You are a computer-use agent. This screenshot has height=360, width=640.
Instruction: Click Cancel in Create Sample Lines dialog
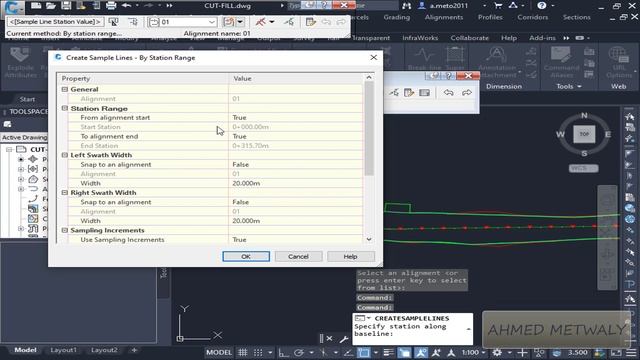(x=298, y=256)
